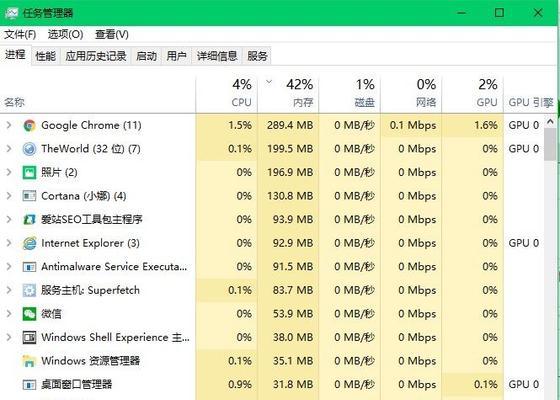Screen dimensions: 560x400
Task: Select Internet Explorer's GPU 0 engine cell
Action: click(x=524, y=243)
